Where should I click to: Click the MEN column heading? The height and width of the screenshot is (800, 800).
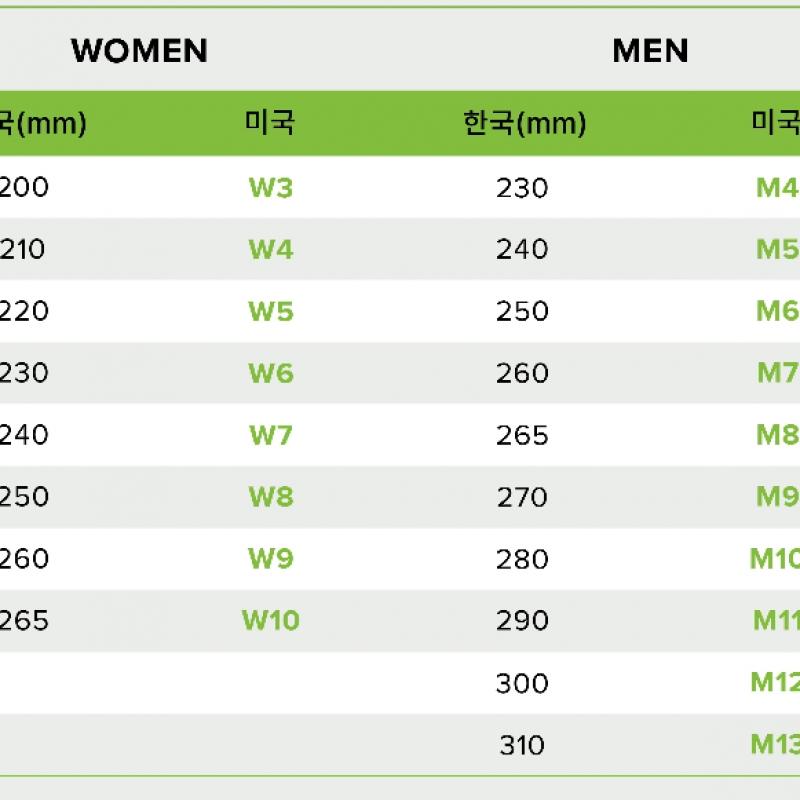[650, 51]
